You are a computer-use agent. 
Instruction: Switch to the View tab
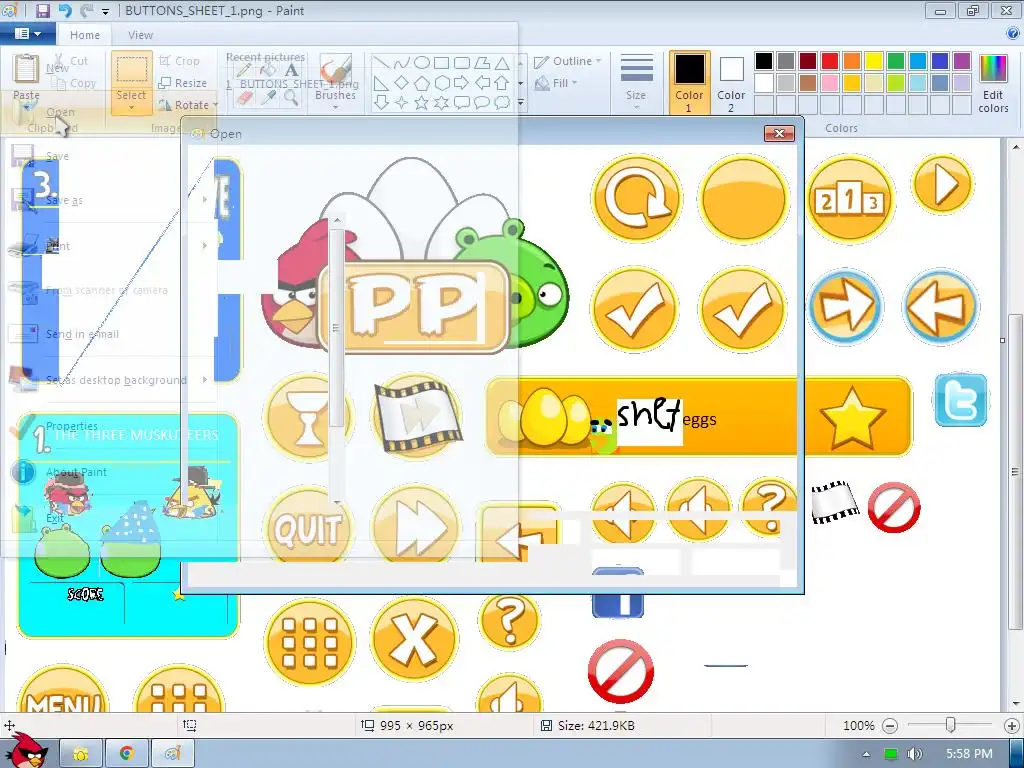[140, 35]
